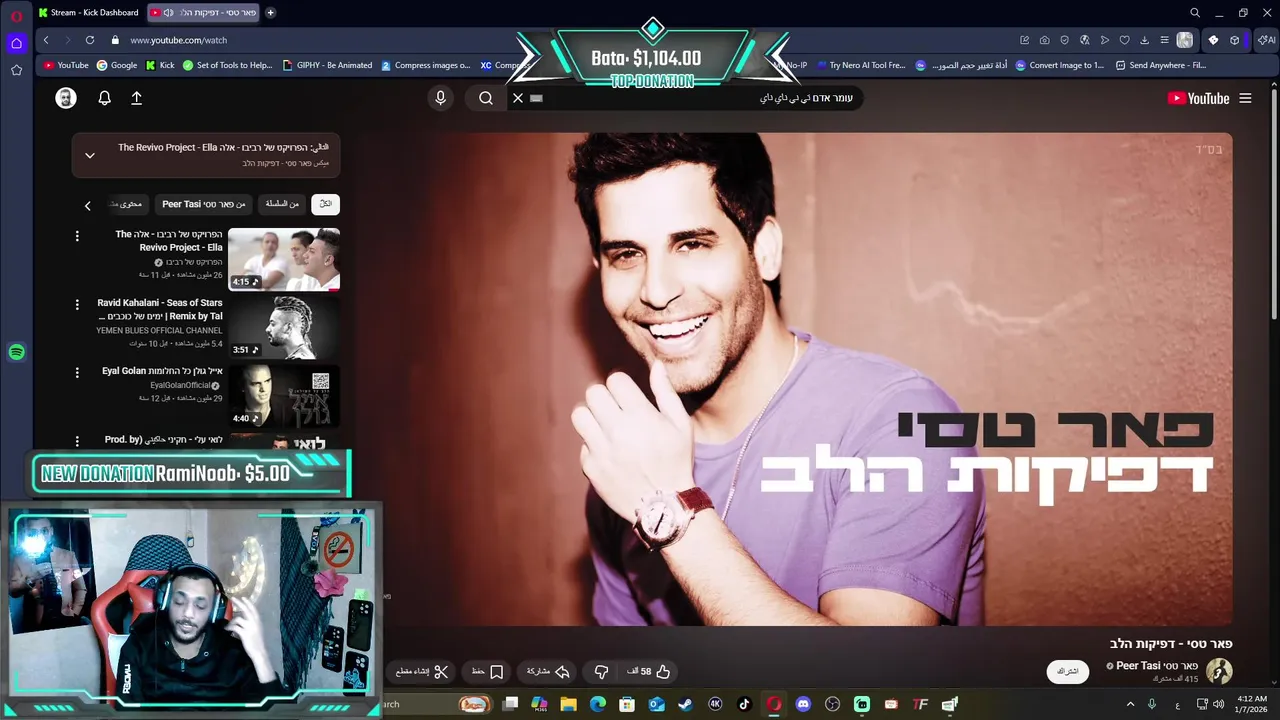Click the YouTube logo
The width and height of the screenshot is (1280, 720).
[x=1198, y=98]
